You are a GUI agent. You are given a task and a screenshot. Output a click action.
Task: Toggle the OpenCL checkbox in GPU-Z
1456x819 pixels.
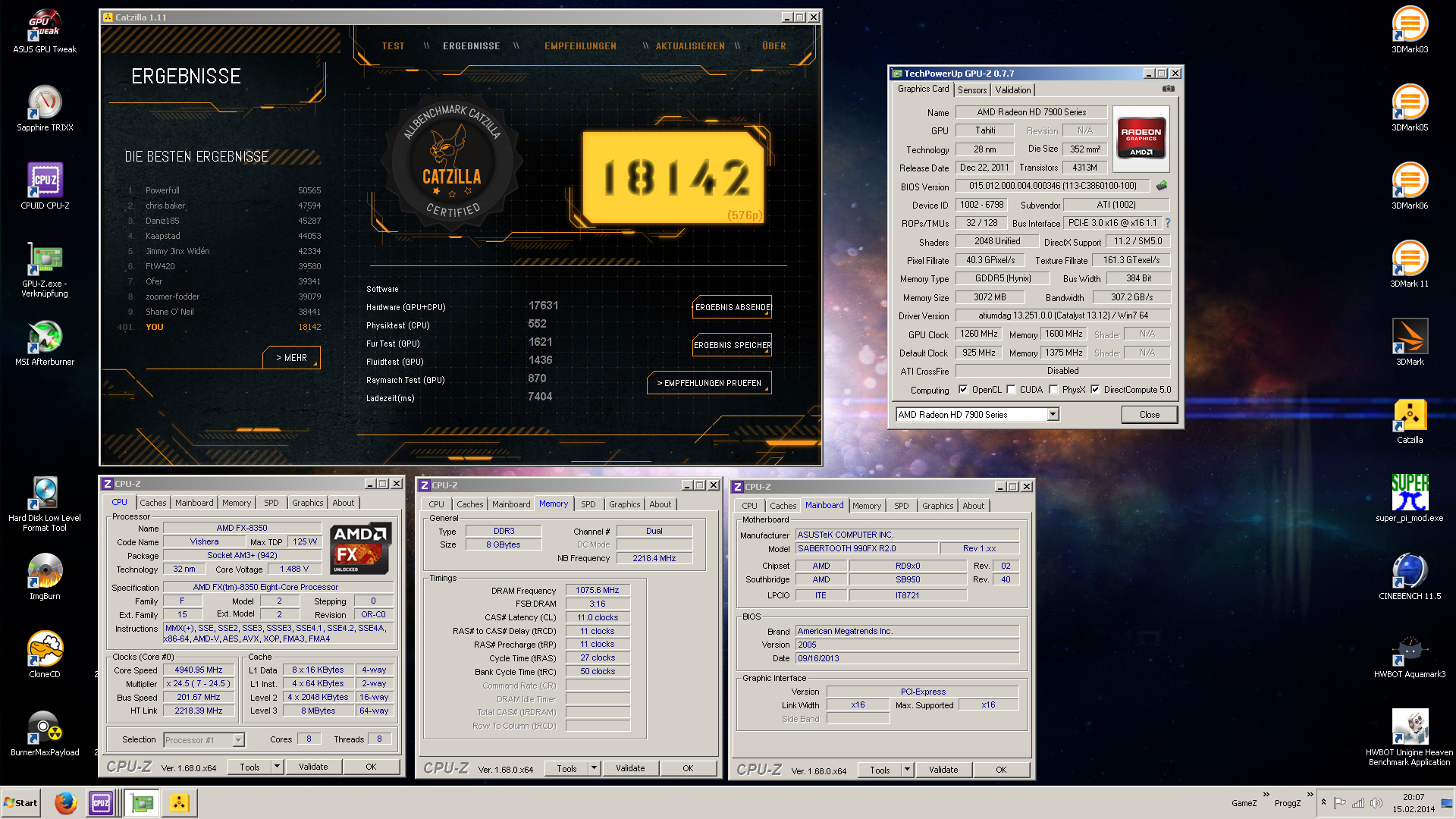[x=963, y=390]
